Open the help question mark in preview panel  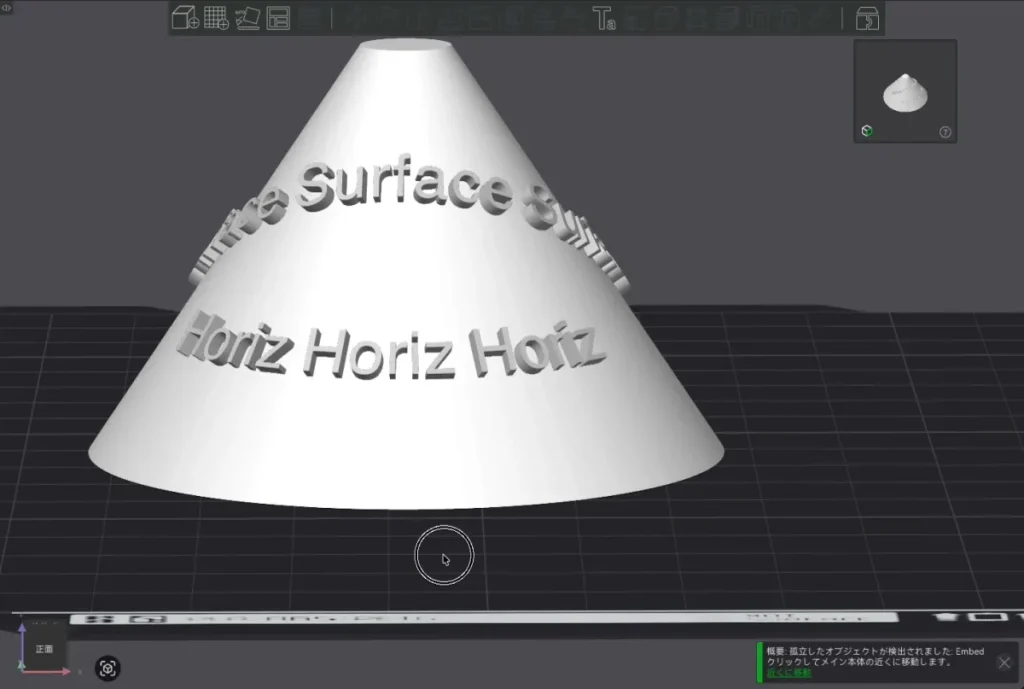click(945, 132)
